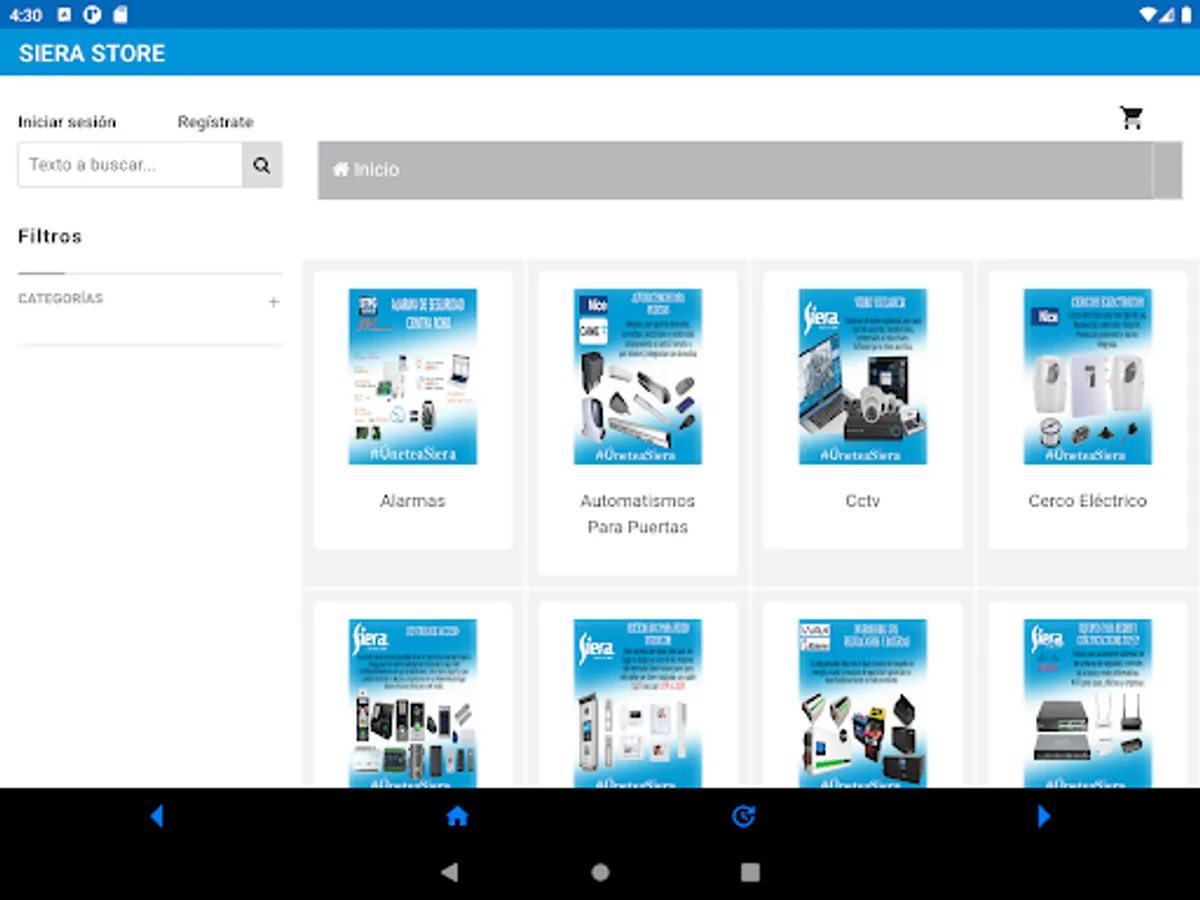Open the intercom category image below Automatismos
Image resolution: width=1200 pixels, height=900 pixels.
(x=638, y=703)
